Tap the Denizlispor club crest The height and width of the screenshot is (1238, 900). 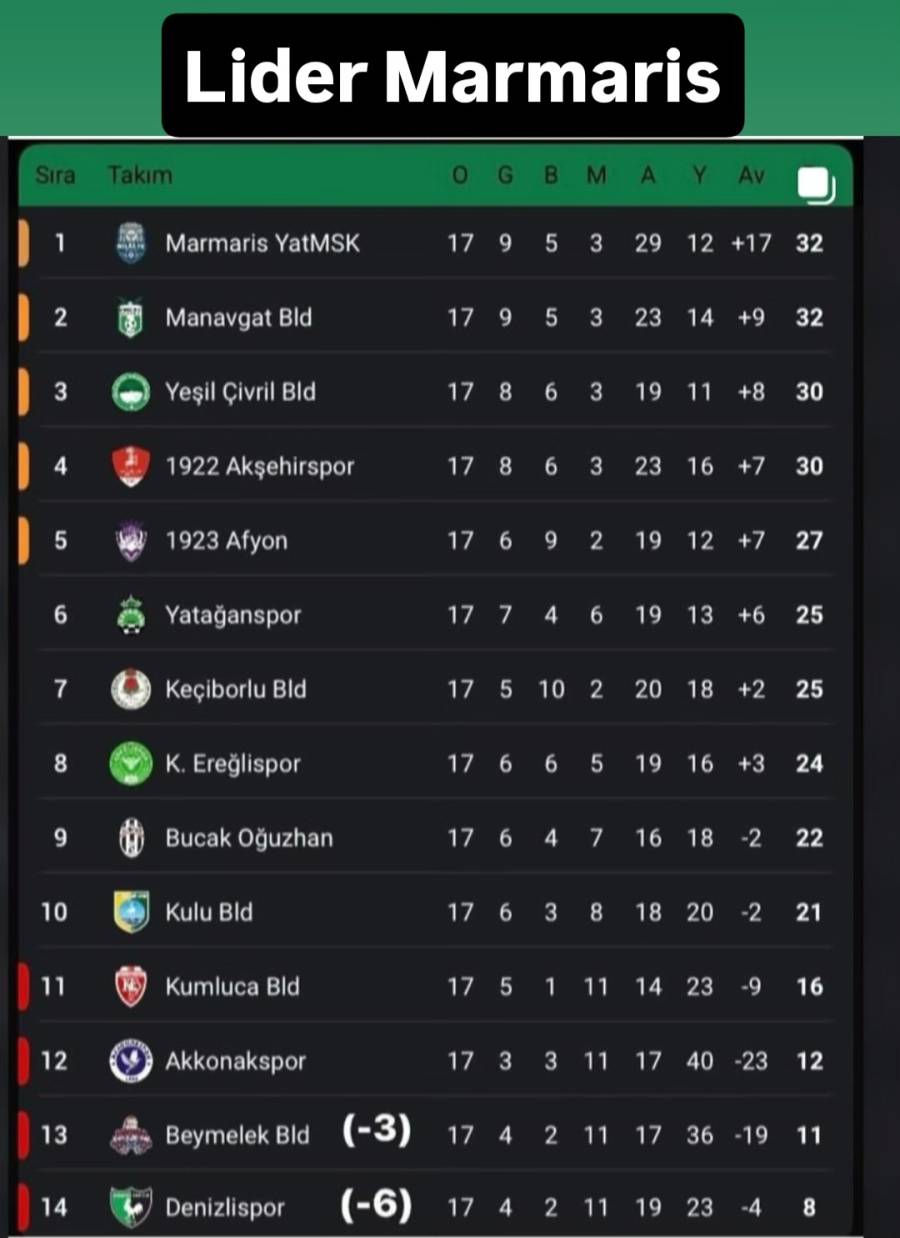pyautogui.click(x=131, y=1207)
